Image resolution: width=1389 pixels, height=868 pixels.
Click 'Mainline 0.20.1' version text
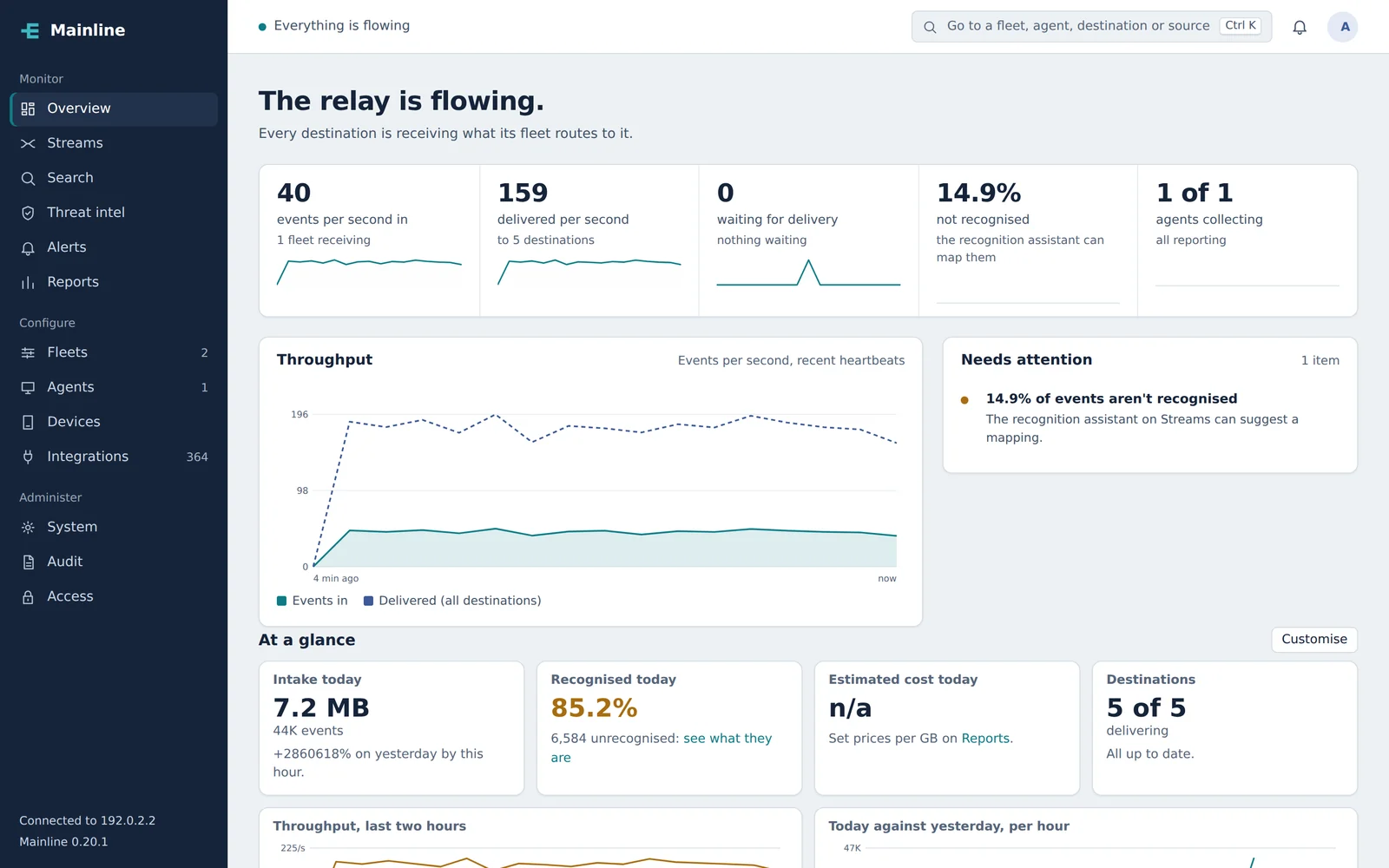coord(63,842)
